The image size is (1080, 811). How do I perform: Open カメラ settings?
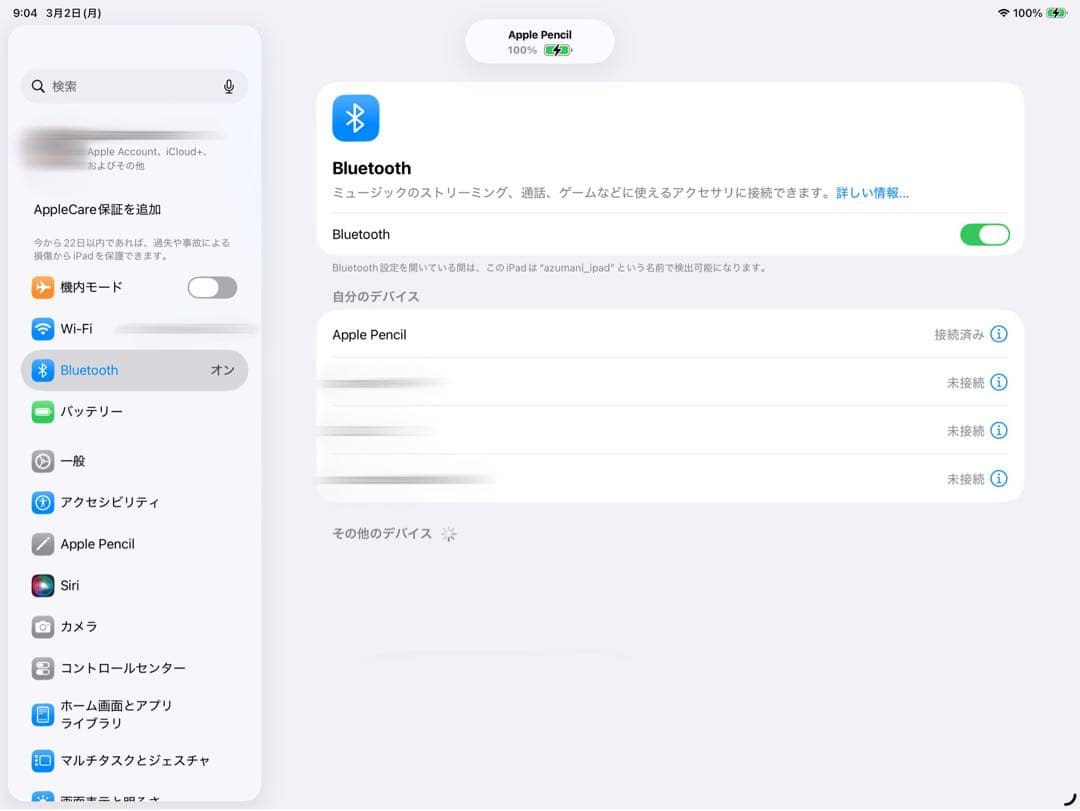134,627
